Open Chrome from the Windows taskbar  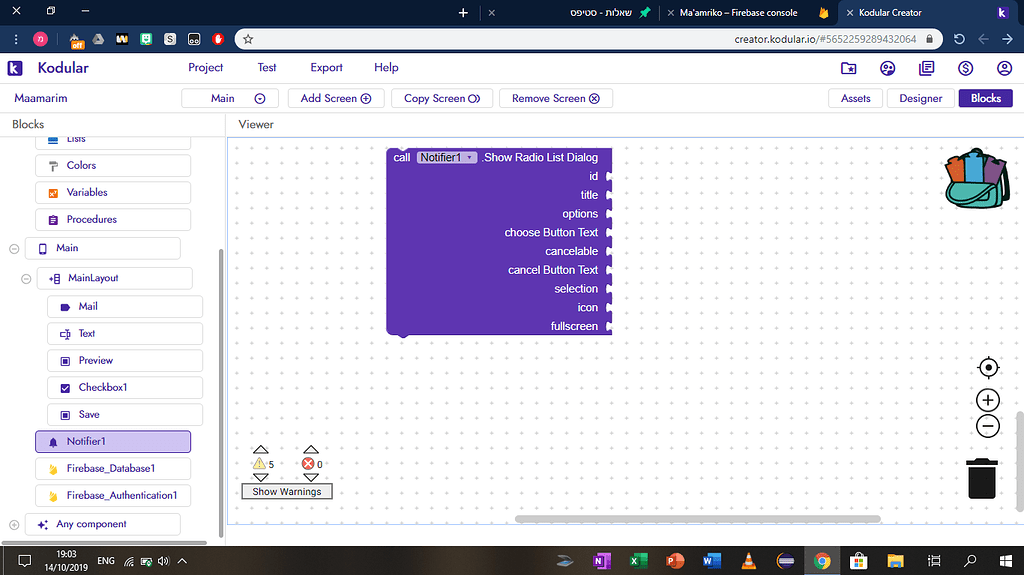tap(822, 561)
